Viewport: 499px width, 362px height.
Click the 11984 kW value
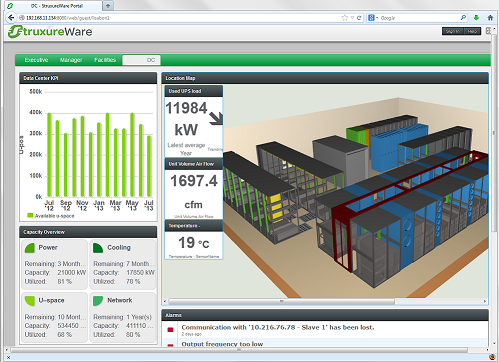pyautogui.click(x=186, y=119)
